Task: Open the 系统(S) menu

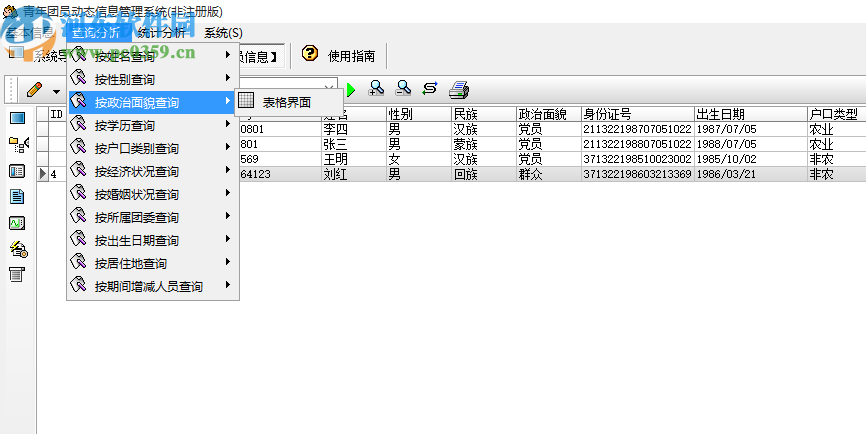Action: [x=223, y=33]
